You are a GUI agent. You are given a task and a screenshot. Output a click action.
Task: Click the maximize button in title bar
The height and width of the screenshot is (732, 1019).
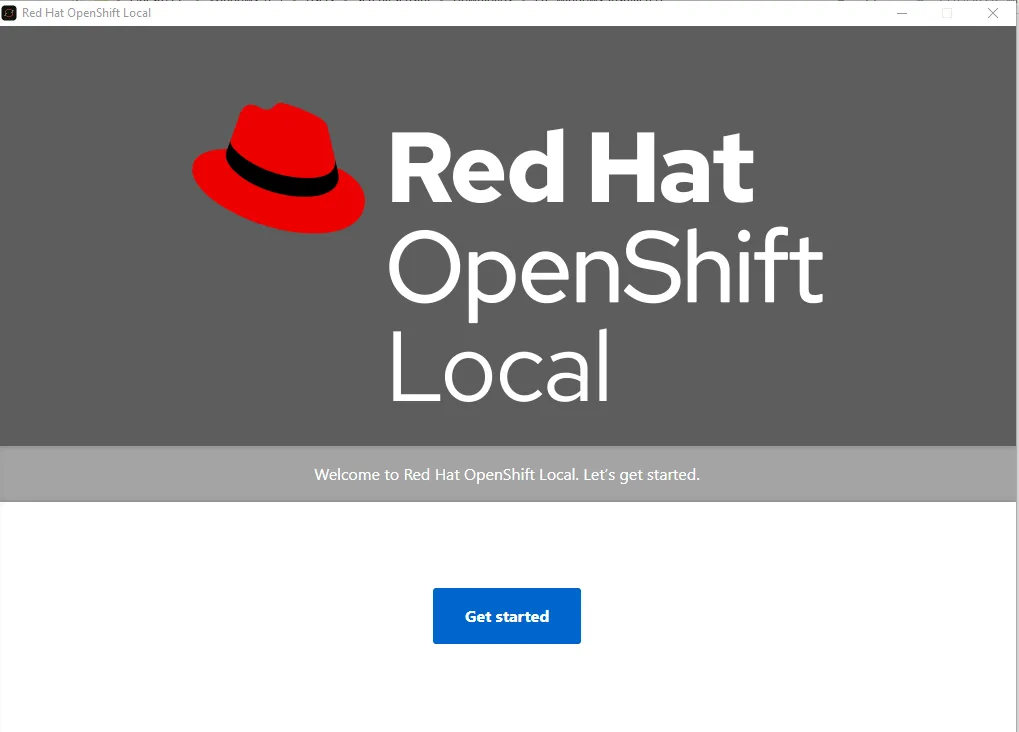point(948,13)
